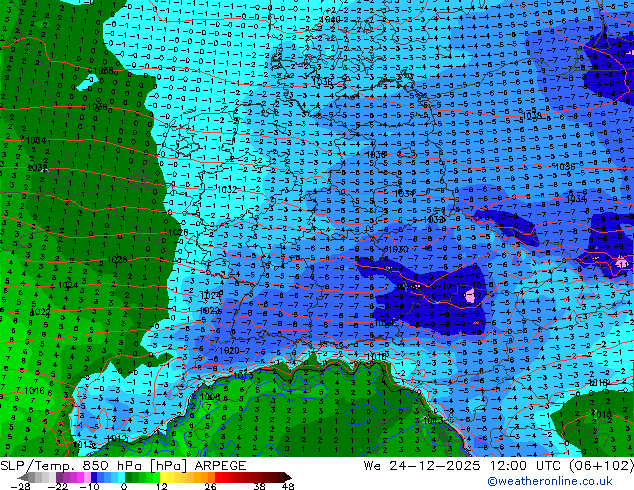Click the '1020' isobar label on the map
The height and width of the screenshot is (490, 634).
(229, 351)
